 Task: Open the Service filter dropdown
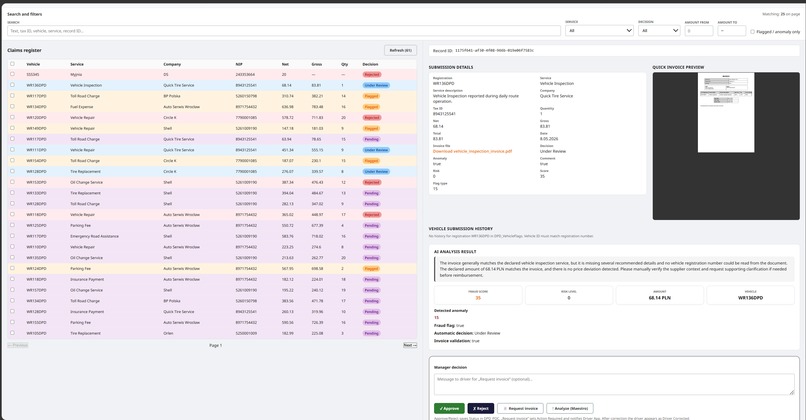(599, 30)
